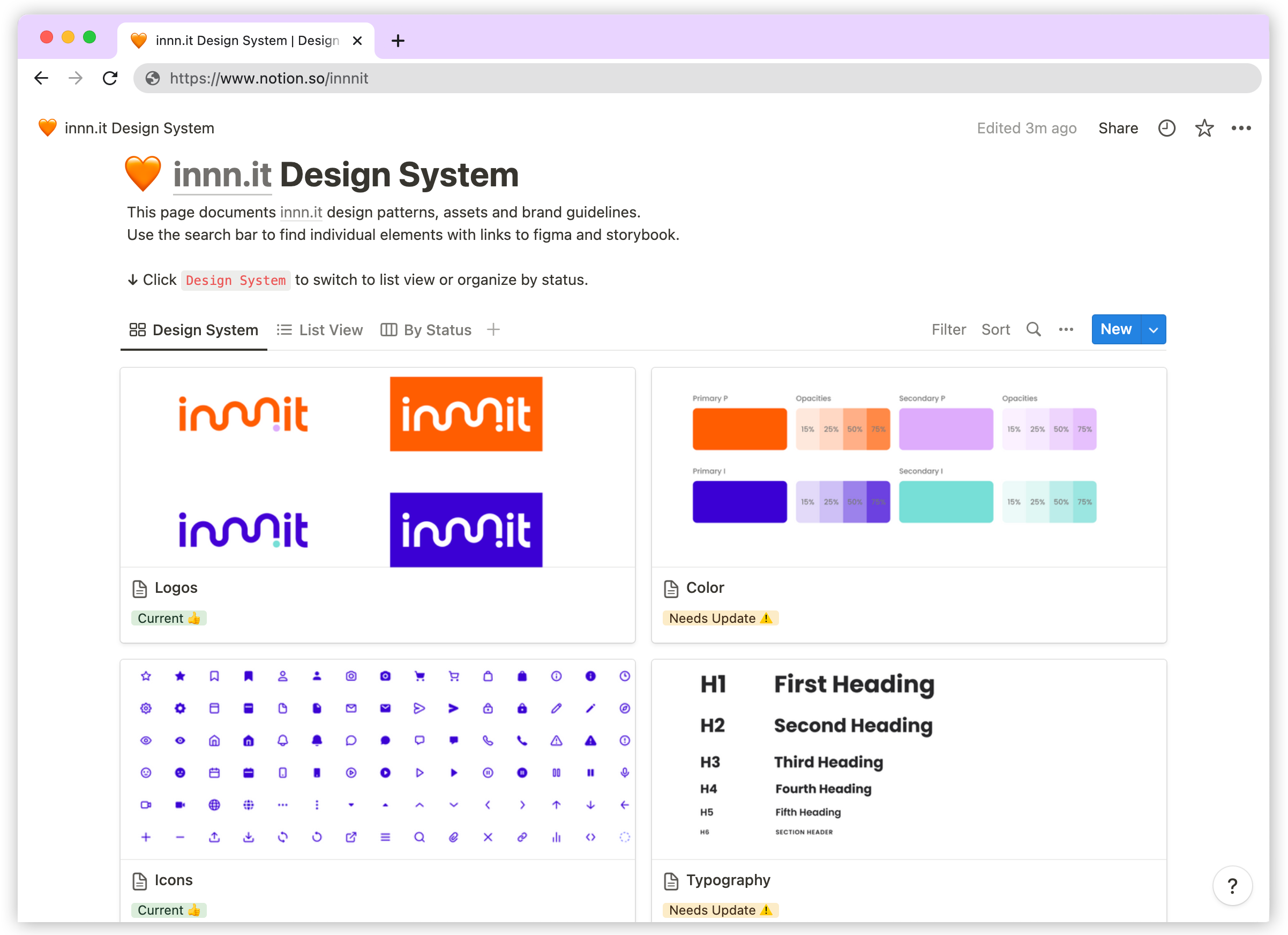Screen dimensions: 1288x935
Task: Click the database search magnifier icon
Action: pyautogui.click(x=1033, y=329)
